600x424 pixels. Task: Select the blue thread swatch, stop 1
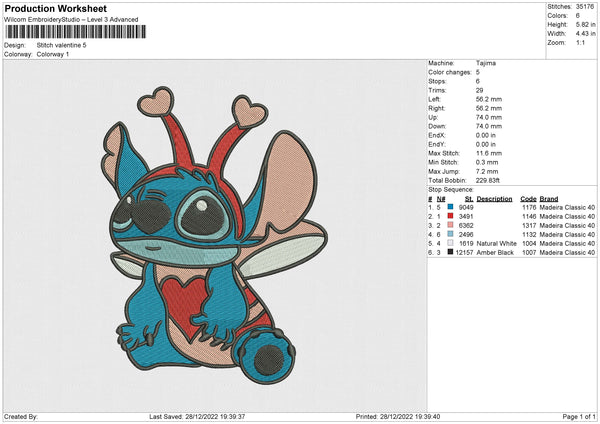[x=452, y=207]
